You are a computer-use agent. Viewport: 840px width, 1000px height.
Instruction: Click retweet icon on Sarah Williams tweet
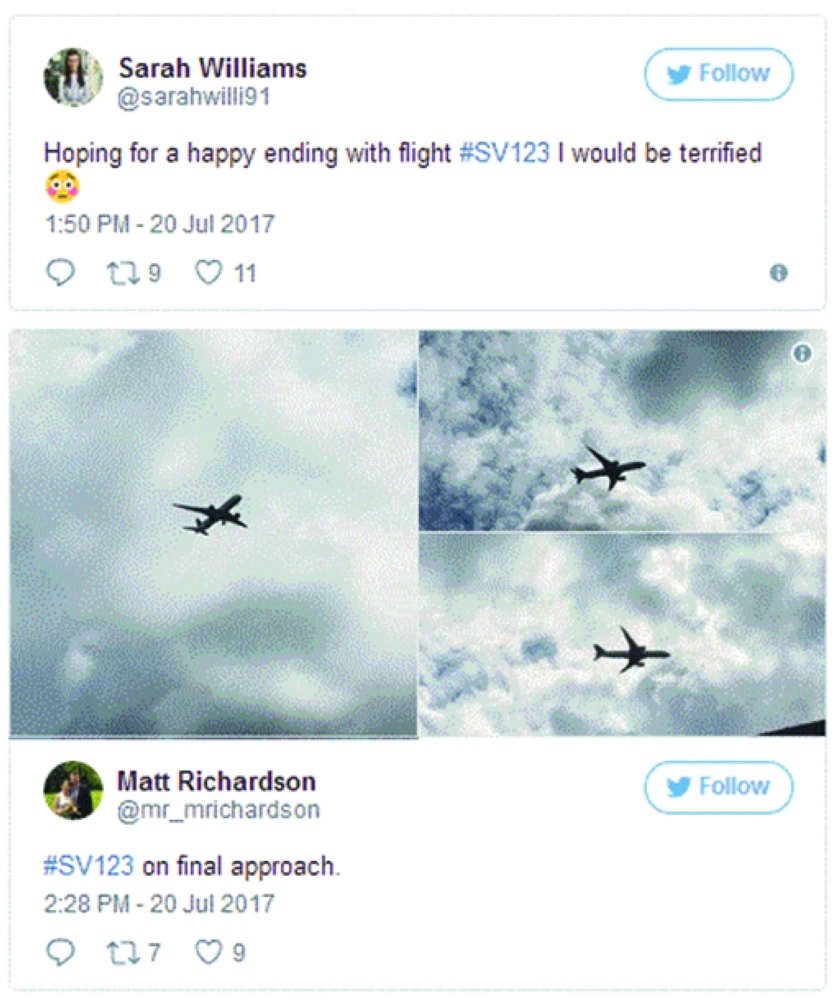tap(122, 273)
